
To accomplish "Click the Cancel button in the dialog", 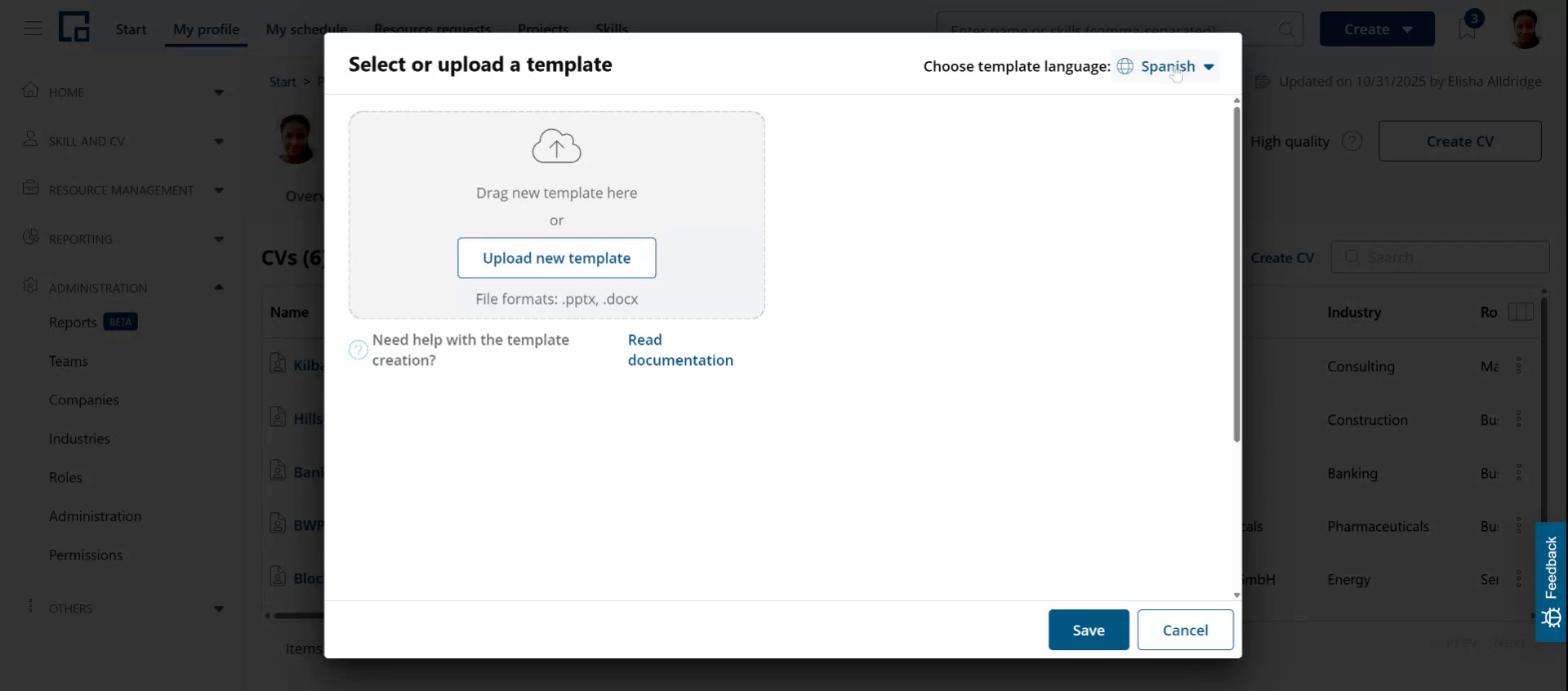I will pyautogui.click(x=1185, y=630).
